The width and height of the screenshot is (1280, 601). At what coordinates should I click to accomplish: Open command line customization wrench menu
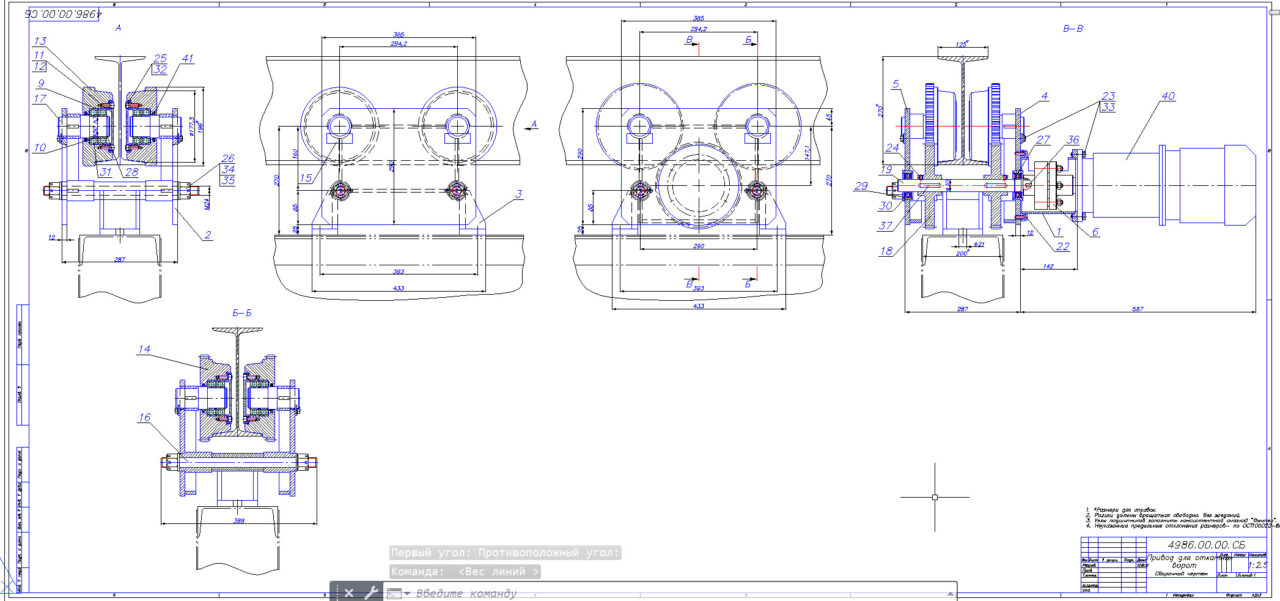tap(370, 593)
